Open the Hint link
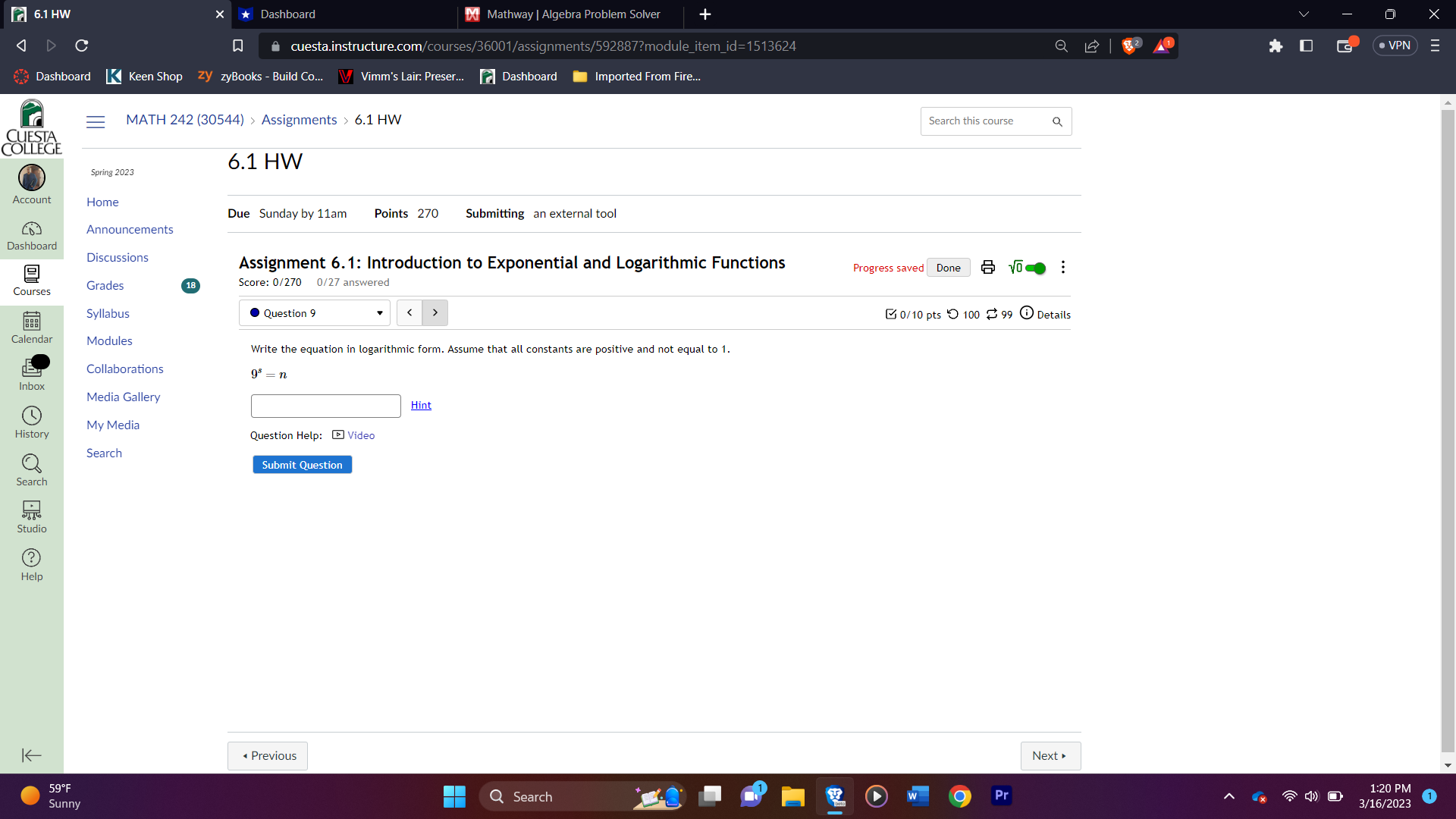The image size is (1456, 819). [x=421, y=405]
